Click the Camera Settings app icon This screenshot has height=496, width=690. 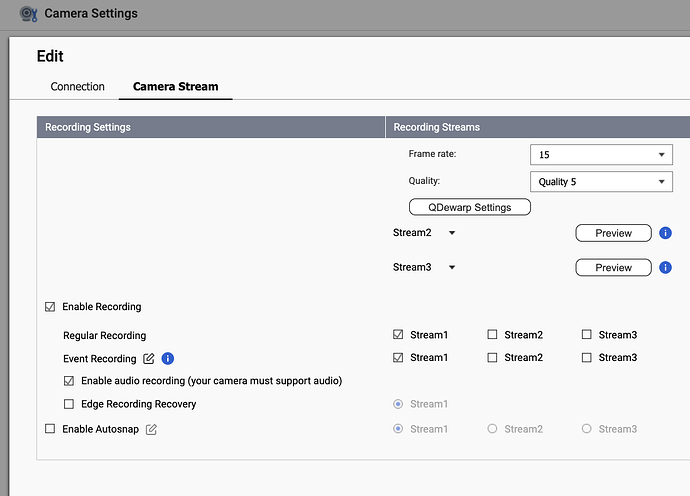tap(29, 14)
